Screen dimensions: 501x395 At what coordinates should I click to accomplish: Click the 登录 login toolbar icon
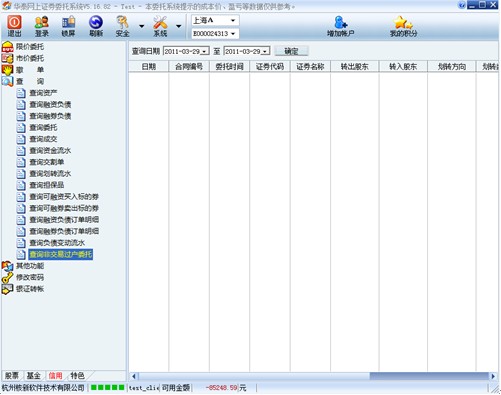42,26
